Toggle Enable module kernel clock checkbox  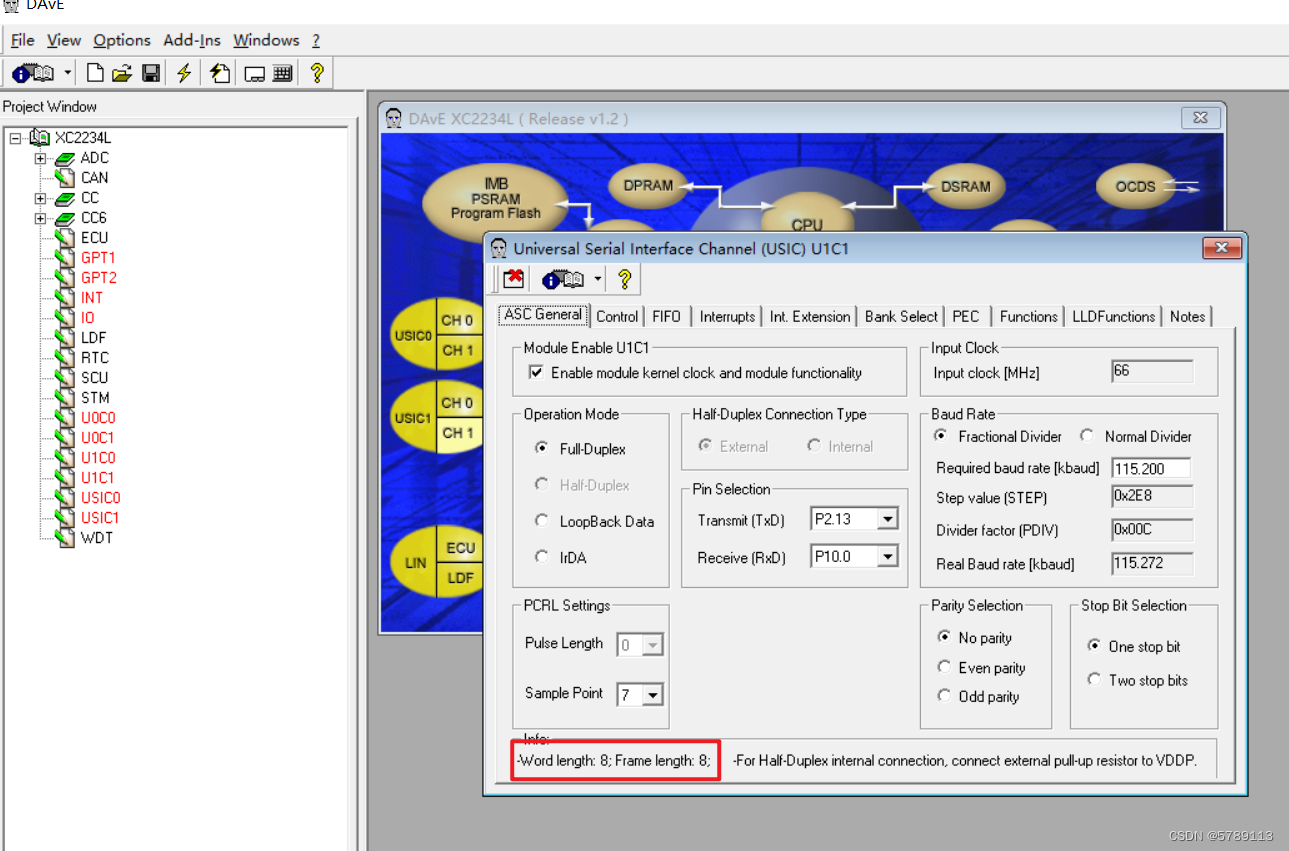(x=537, y=373)
